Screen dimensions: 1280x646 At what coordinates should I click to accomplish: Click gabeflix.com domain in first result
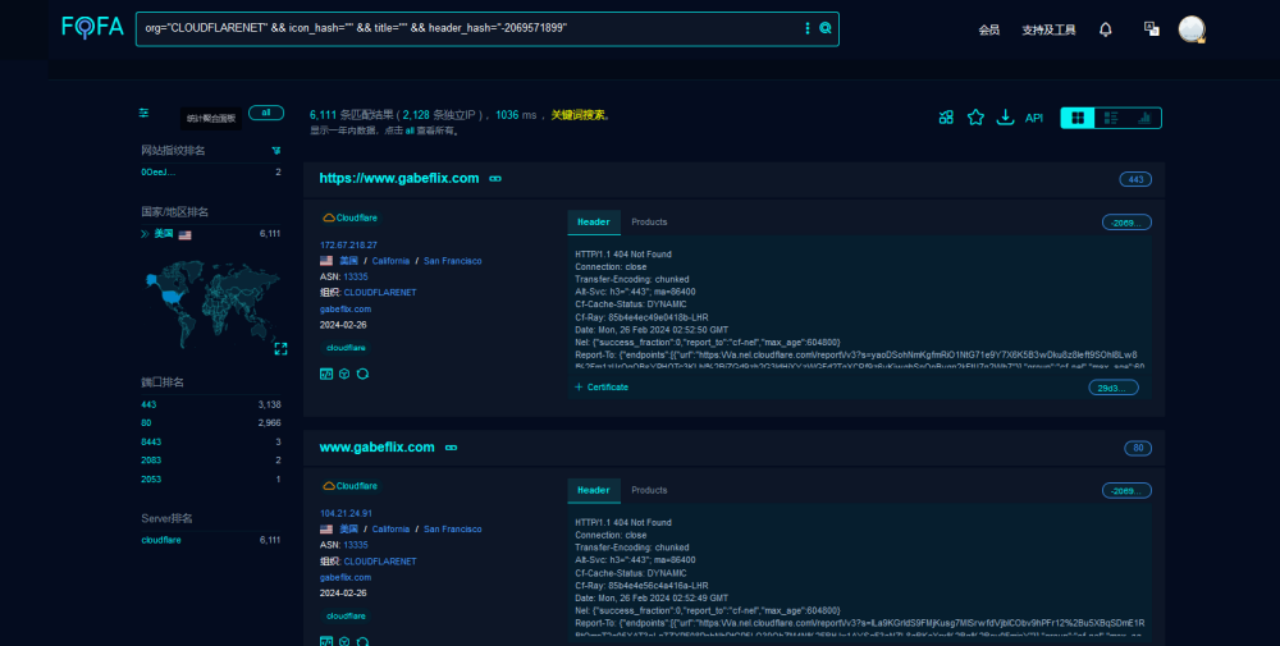(345, 309)
